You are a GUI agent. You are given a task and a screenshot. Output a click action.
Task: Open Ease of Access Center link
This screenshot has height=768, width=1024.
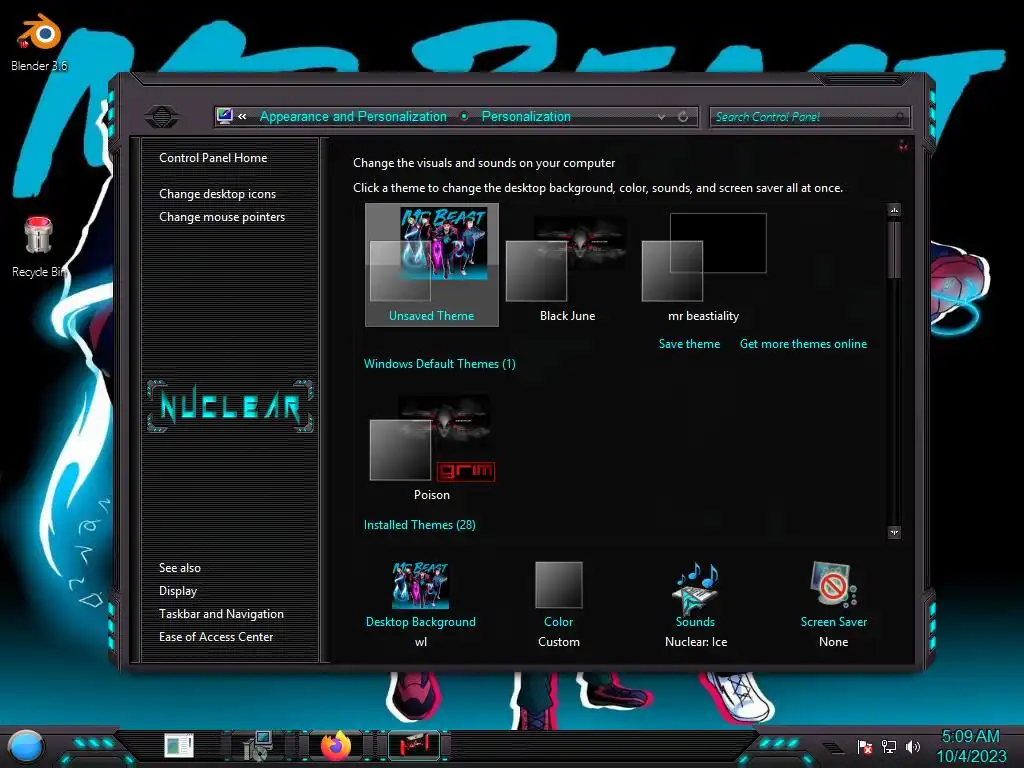click(x=216, y=637)
